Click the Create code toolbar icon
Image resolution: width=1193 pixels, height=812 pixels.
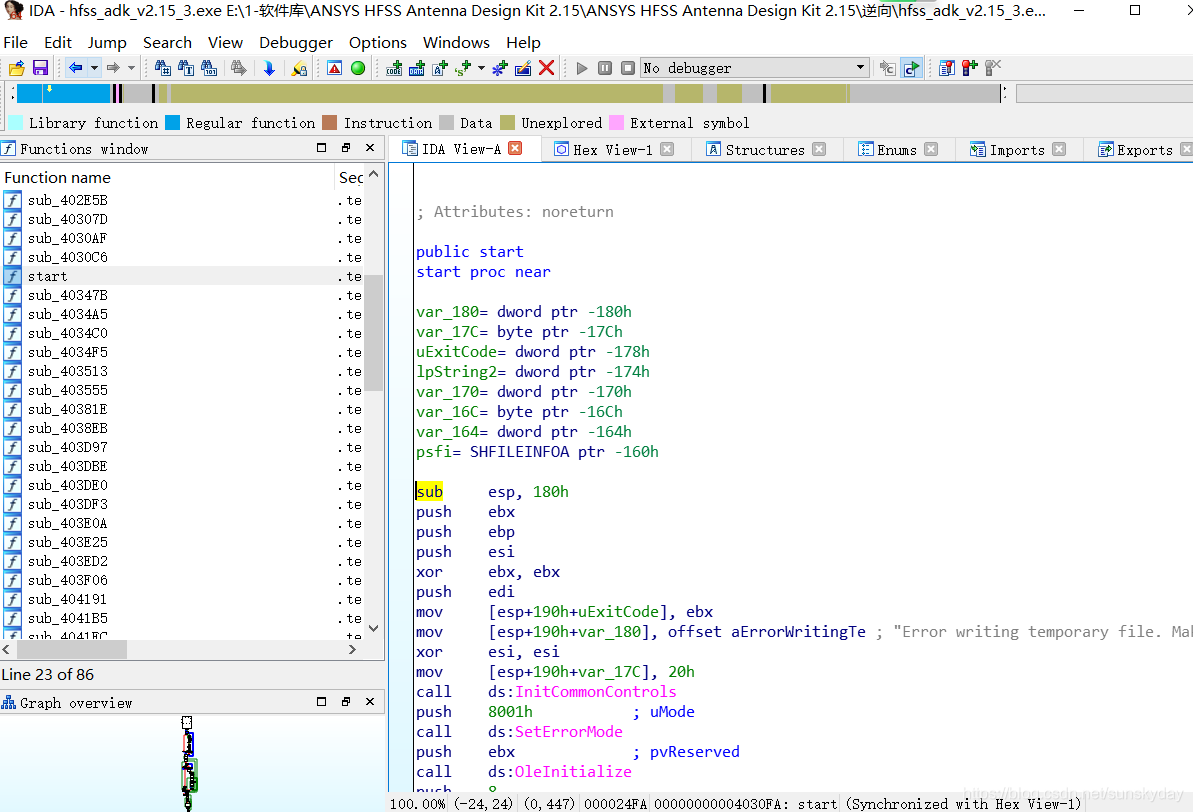click(x=394, y=68)
